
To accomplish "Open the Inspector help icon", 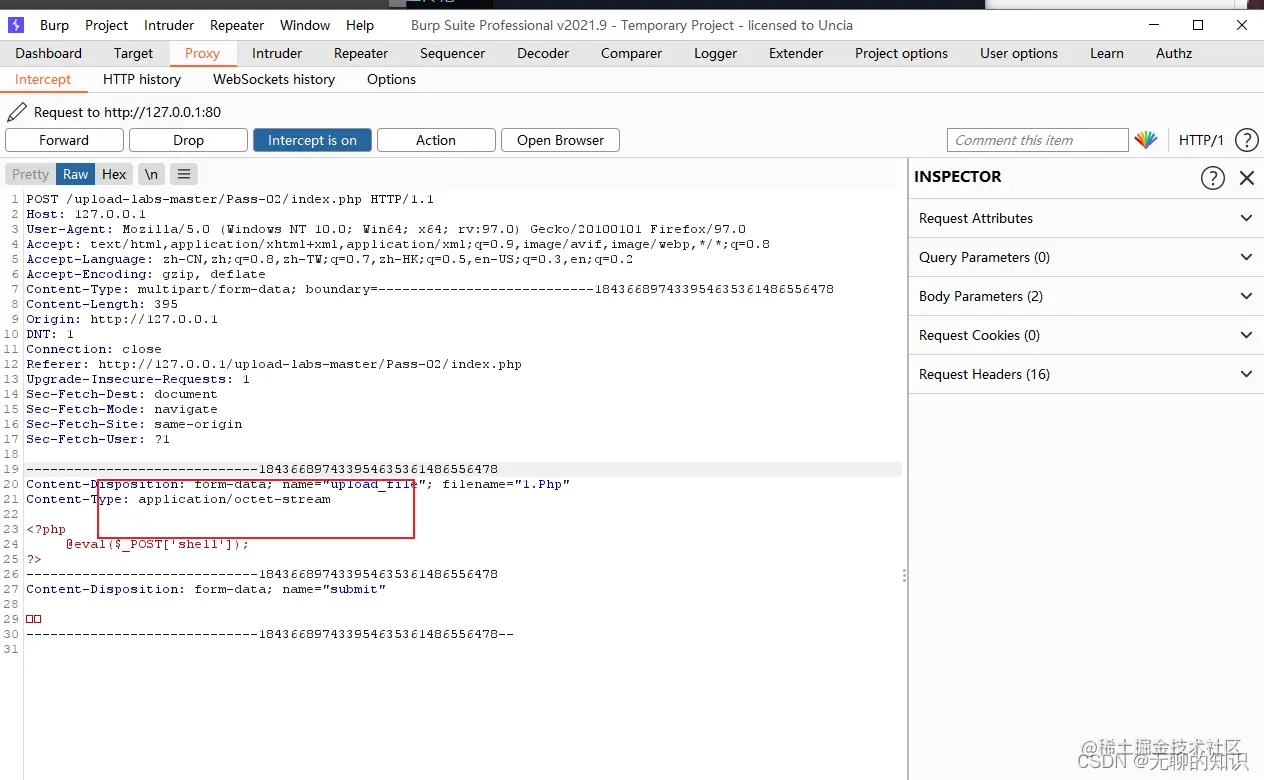I will [x=1212, y=178].
